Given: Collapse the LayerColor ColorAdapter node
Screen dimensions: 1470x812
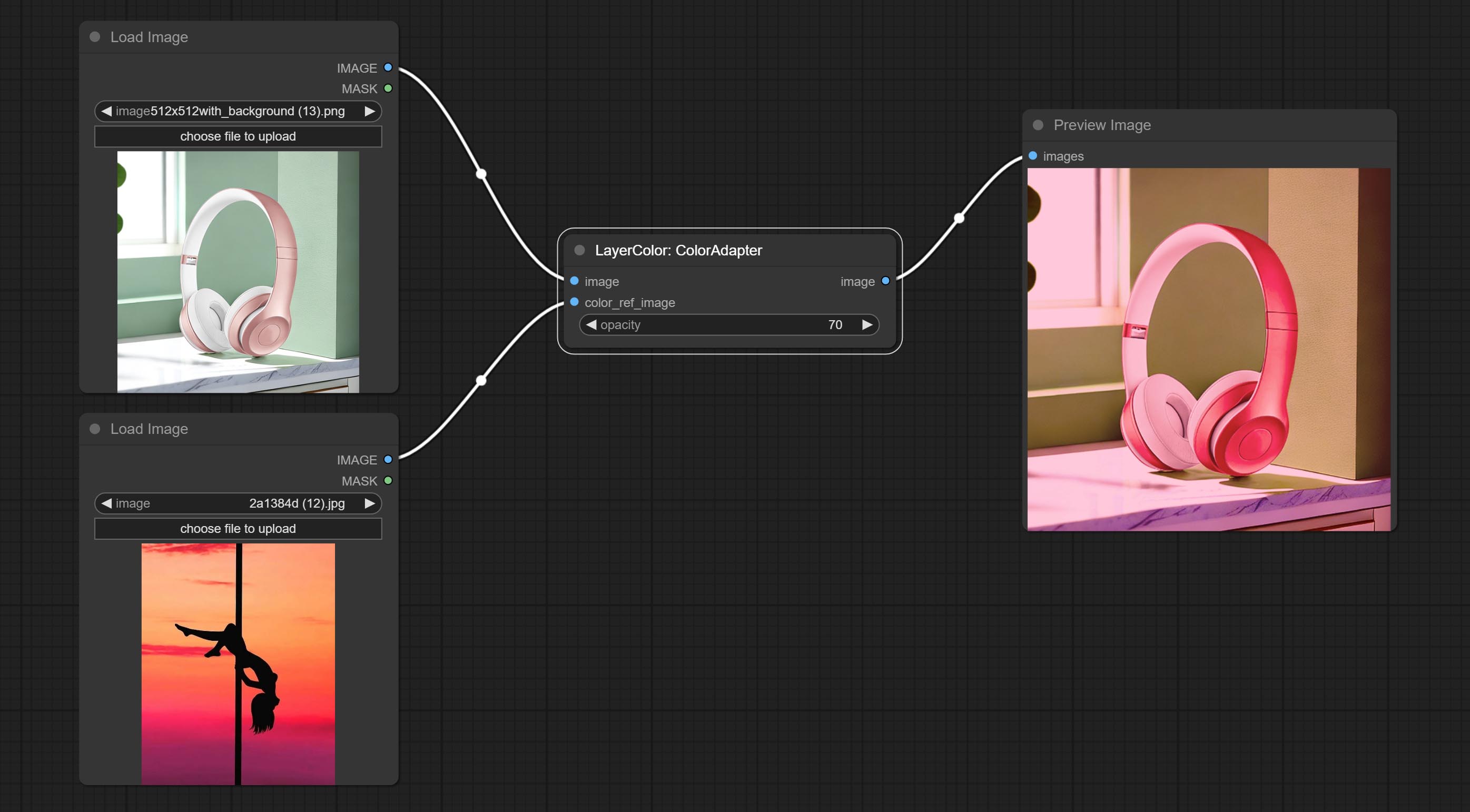Looking at the screenshot, I should (580, 250).
